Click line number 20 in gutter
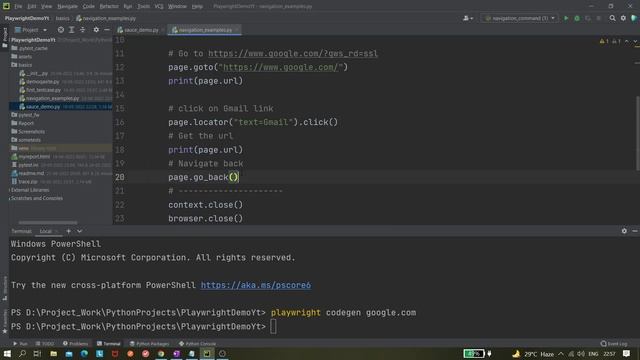Image resolution: width=640 pixels, height=360 pixels. pos(120,177)
